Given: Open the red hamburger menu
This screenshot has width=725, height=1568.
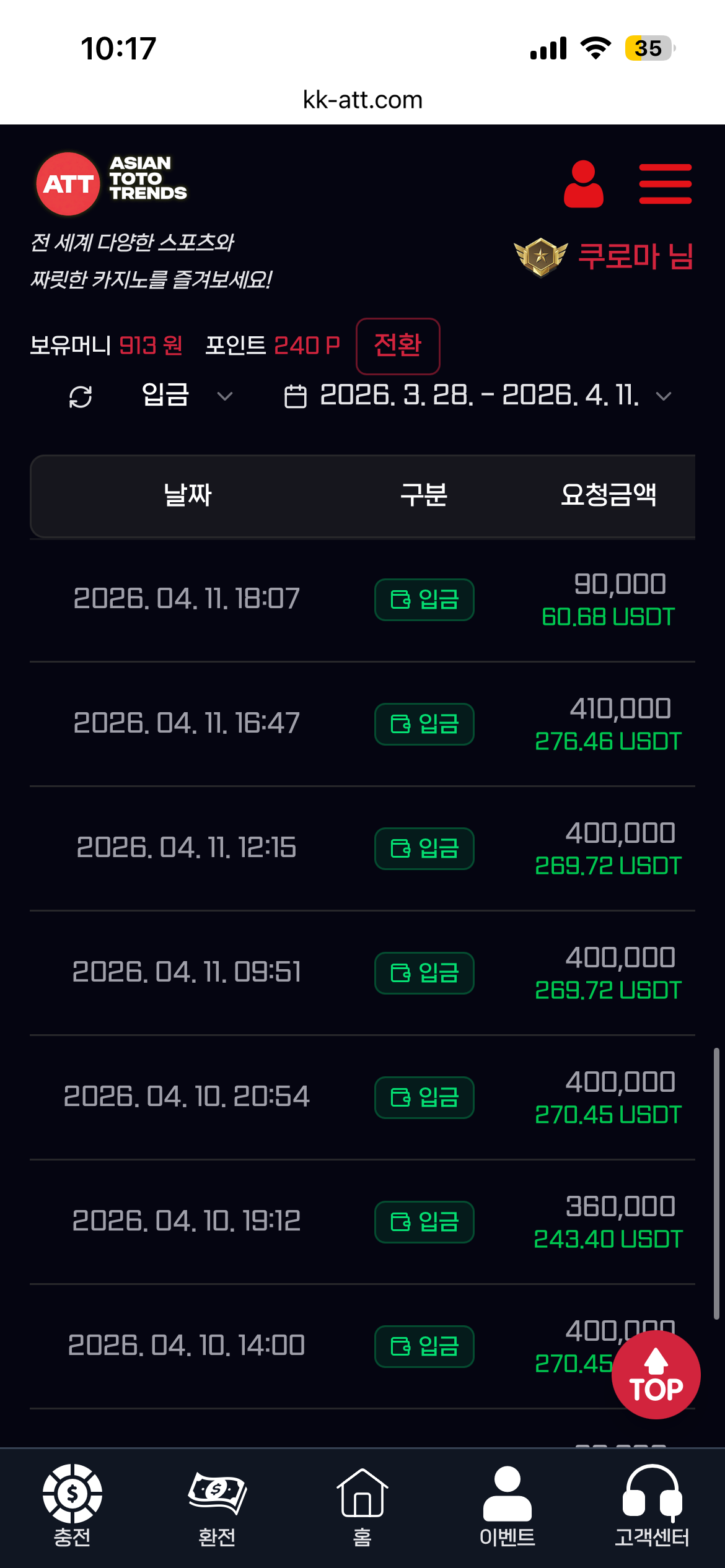Looking at the screenshot, I should point(665,184).
